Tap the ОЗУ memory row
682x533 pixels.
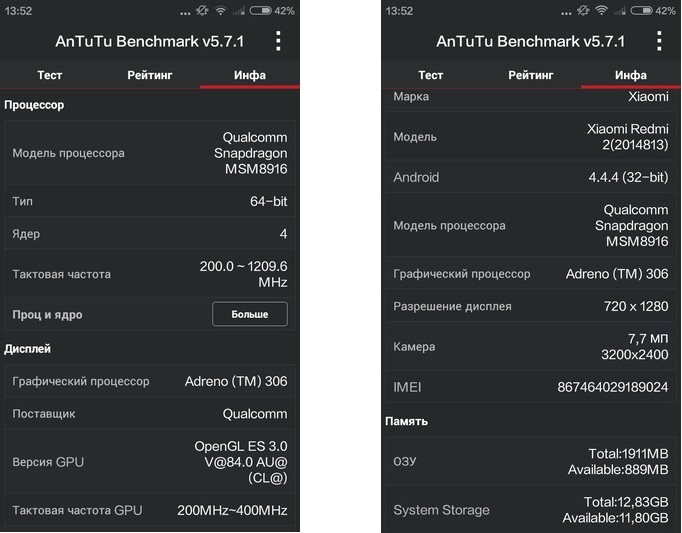pyautogui.click(x=531, y=461)
